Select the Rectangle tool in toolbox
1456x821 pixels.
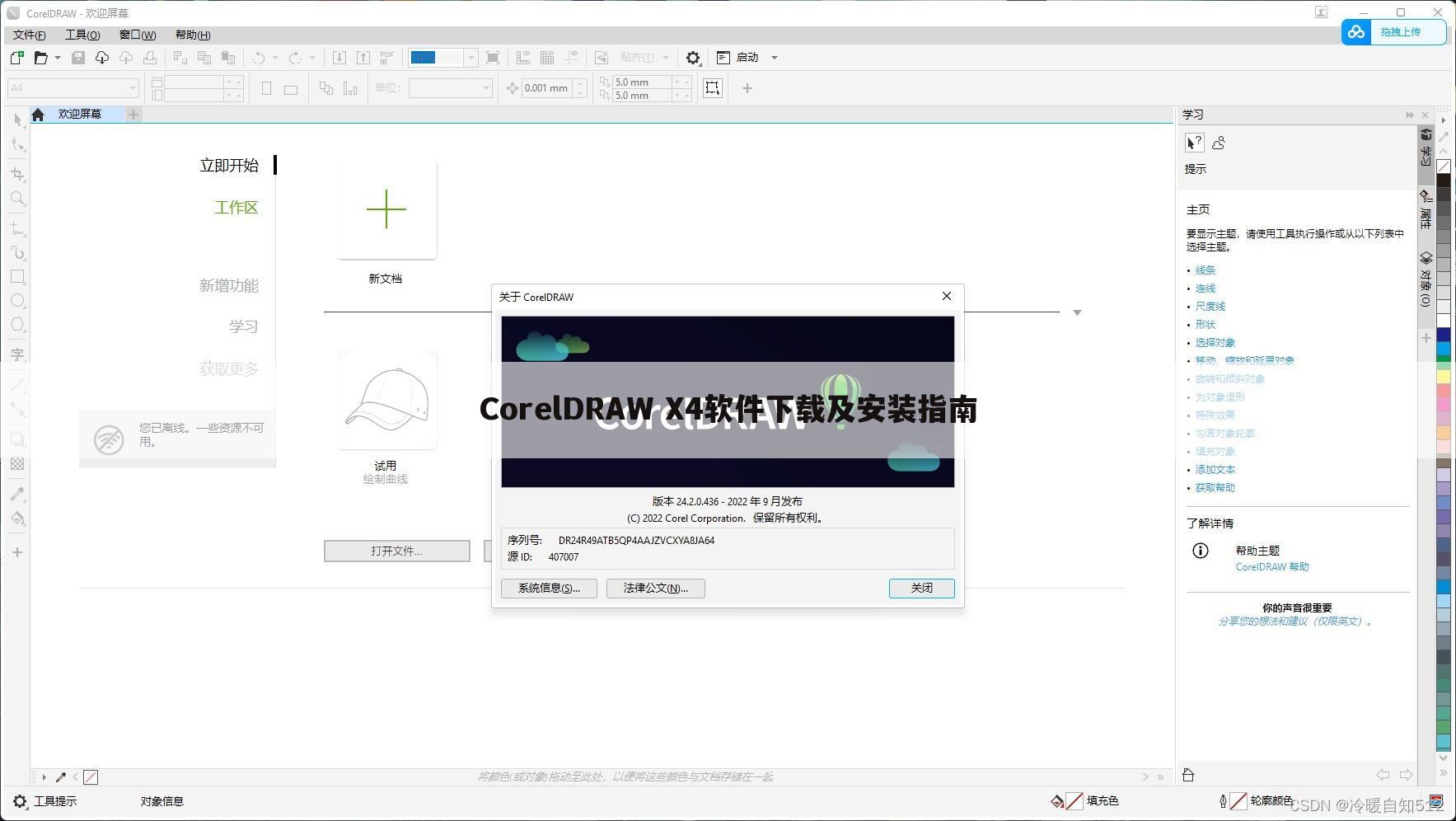[x=17, y=277]
